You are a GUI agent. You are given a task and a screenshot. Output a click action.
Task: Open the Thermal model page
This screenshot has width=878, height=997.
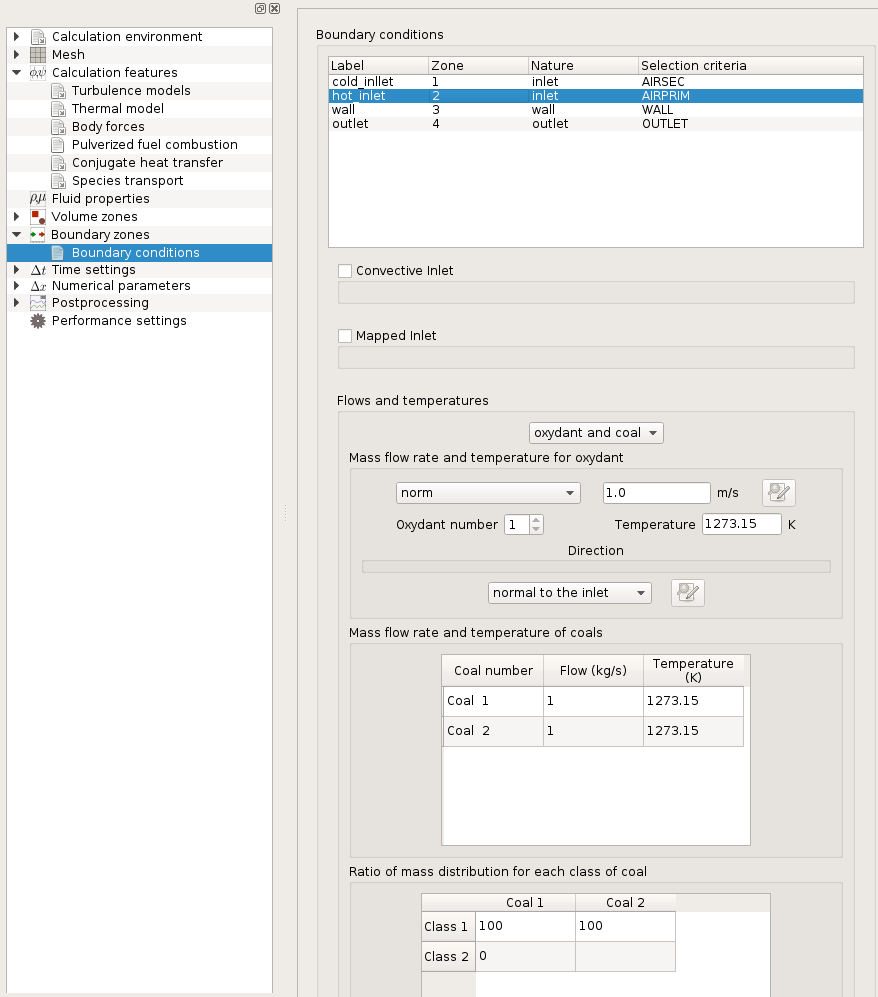point(118,109)
